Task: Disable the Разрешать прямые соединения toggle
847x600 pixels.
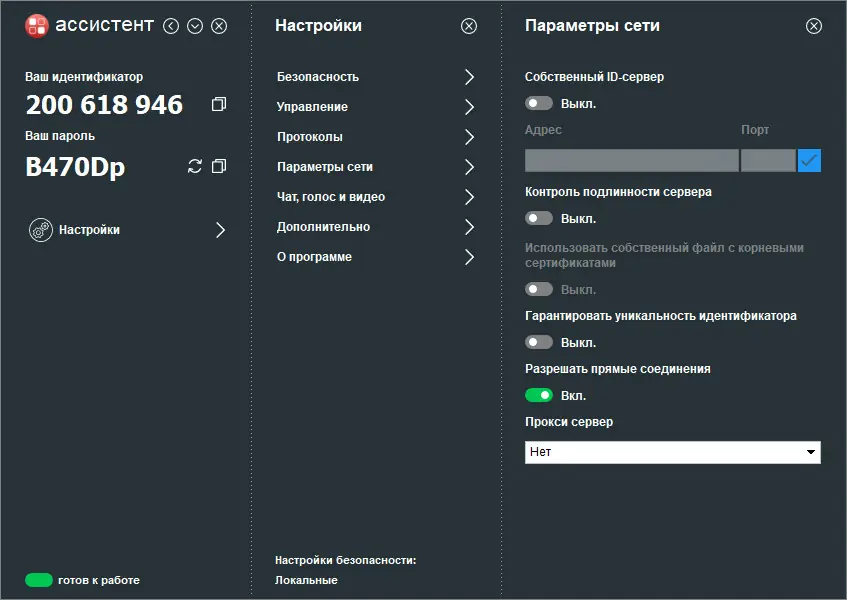Action: 539,395
